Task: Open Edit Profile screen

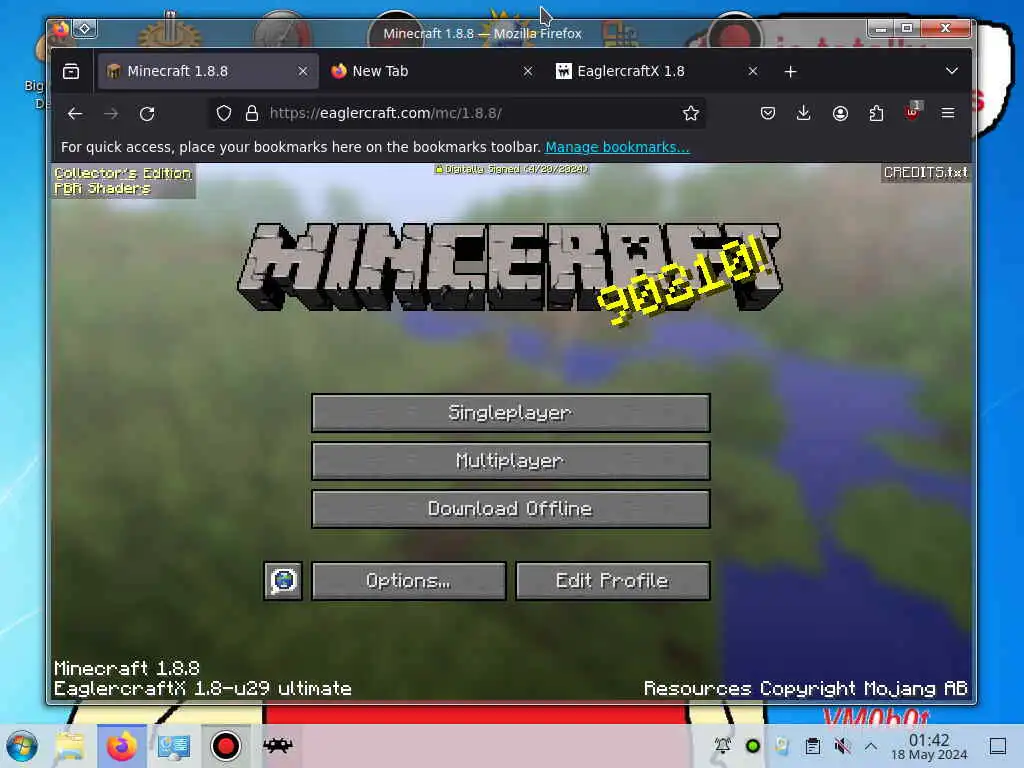Action: [613, 581]
